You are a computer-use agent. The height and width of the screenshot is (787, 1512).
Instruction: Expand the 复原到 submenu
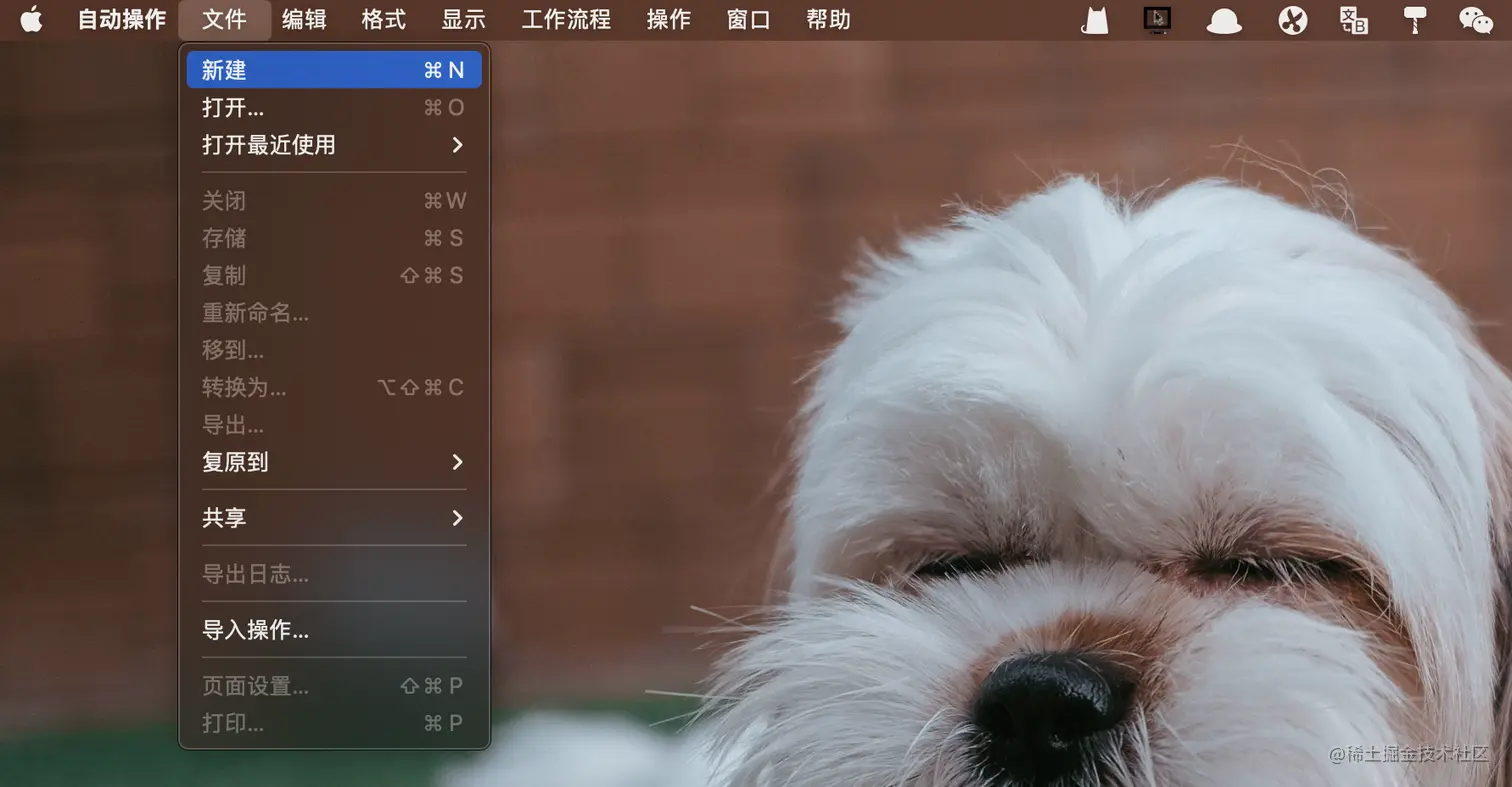[334, 462]
